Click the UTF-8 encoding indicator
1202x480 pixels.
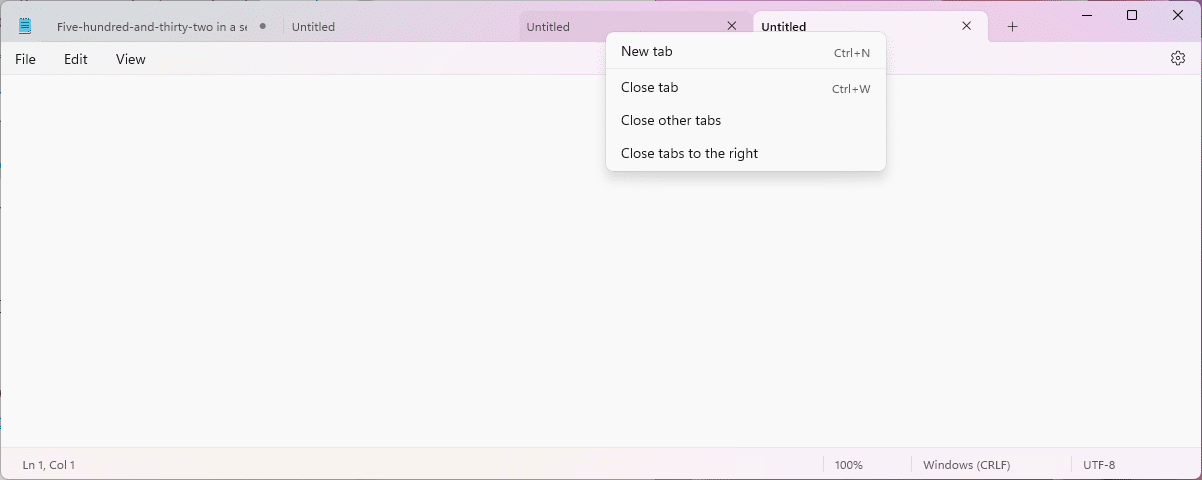(x=1098, y=465)
